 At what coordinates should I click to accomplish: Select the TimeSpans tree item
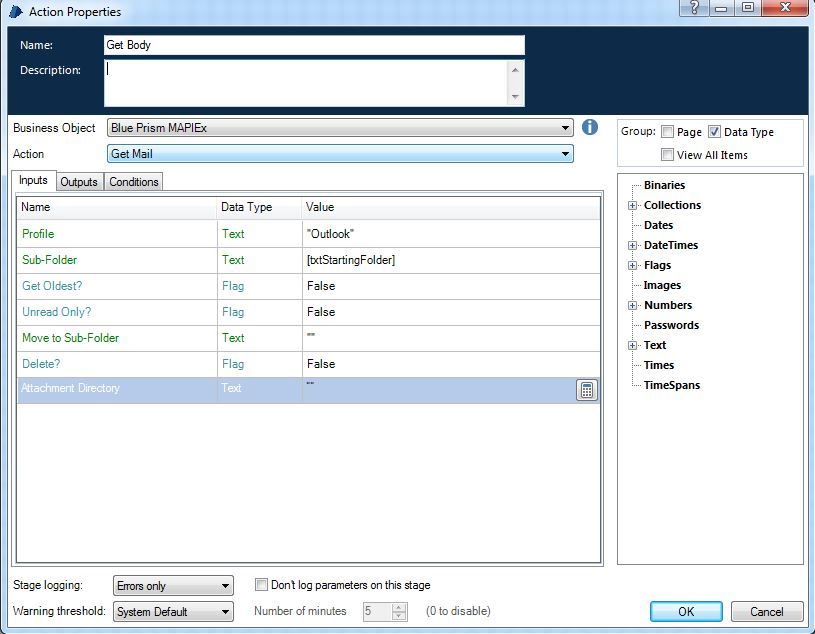(672, 385)
